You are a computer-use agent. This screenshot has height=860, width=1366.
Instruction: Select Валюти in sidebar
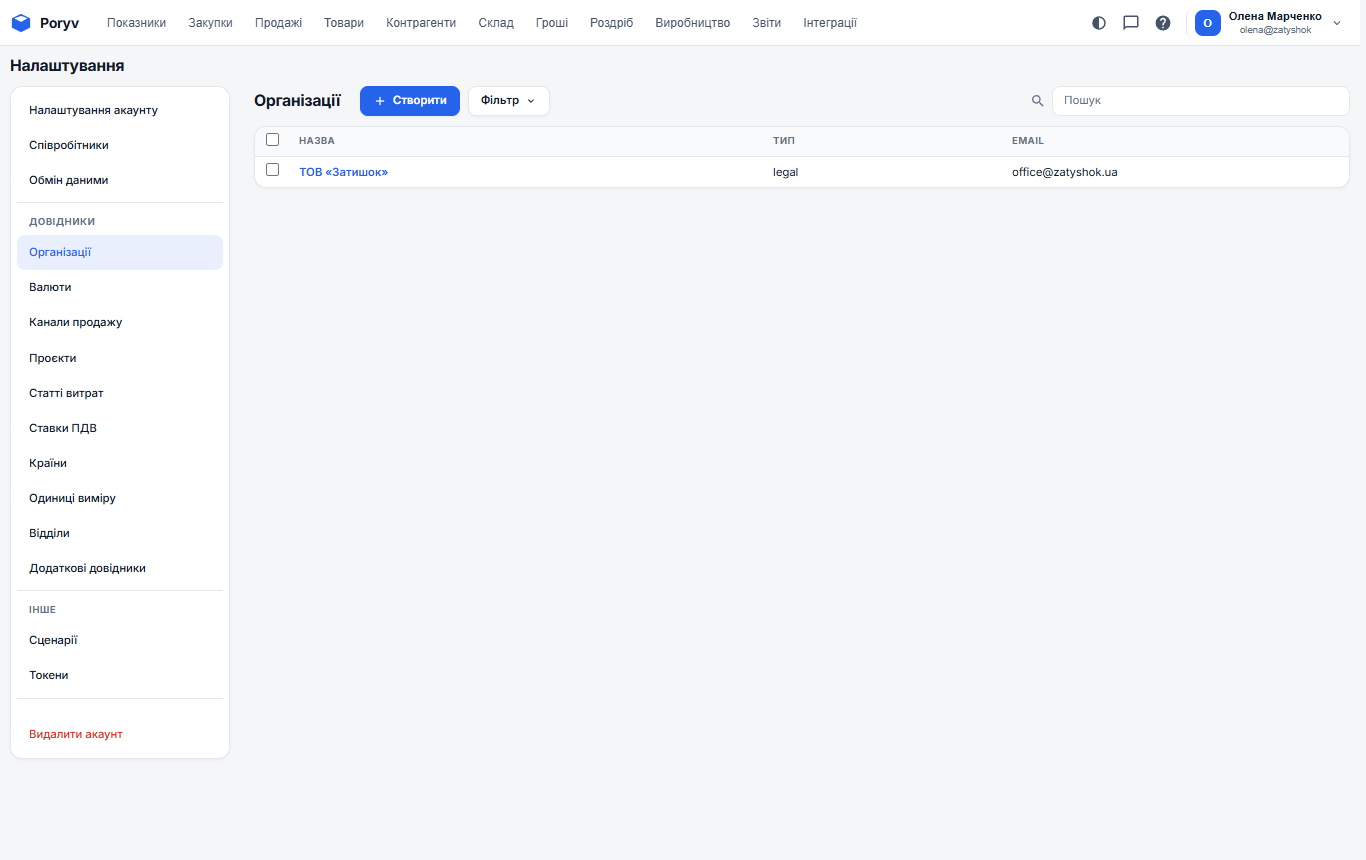point(120,287)
